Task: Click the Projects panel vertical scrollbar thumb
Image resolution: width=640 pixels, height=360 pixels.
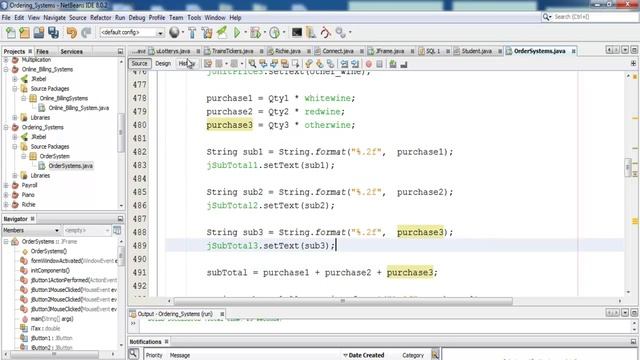Action: [121, 133]
